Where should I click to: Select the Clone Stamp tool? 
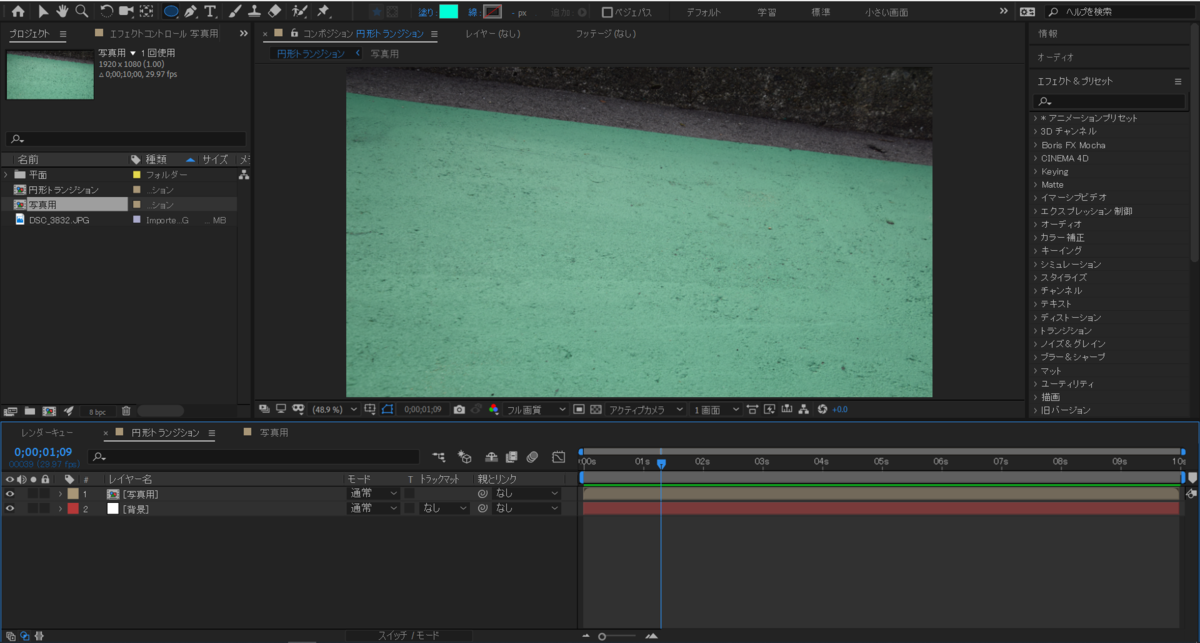click(254, 12)
